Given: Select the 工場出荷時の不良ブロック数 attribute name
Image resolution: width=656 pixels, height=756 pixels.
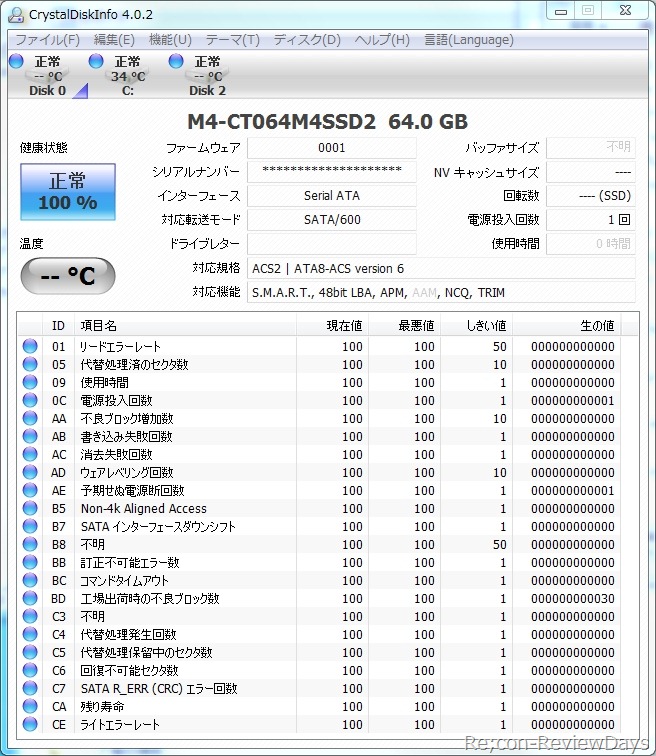Looking at the screenshot, I should click(x=150, y=598).
